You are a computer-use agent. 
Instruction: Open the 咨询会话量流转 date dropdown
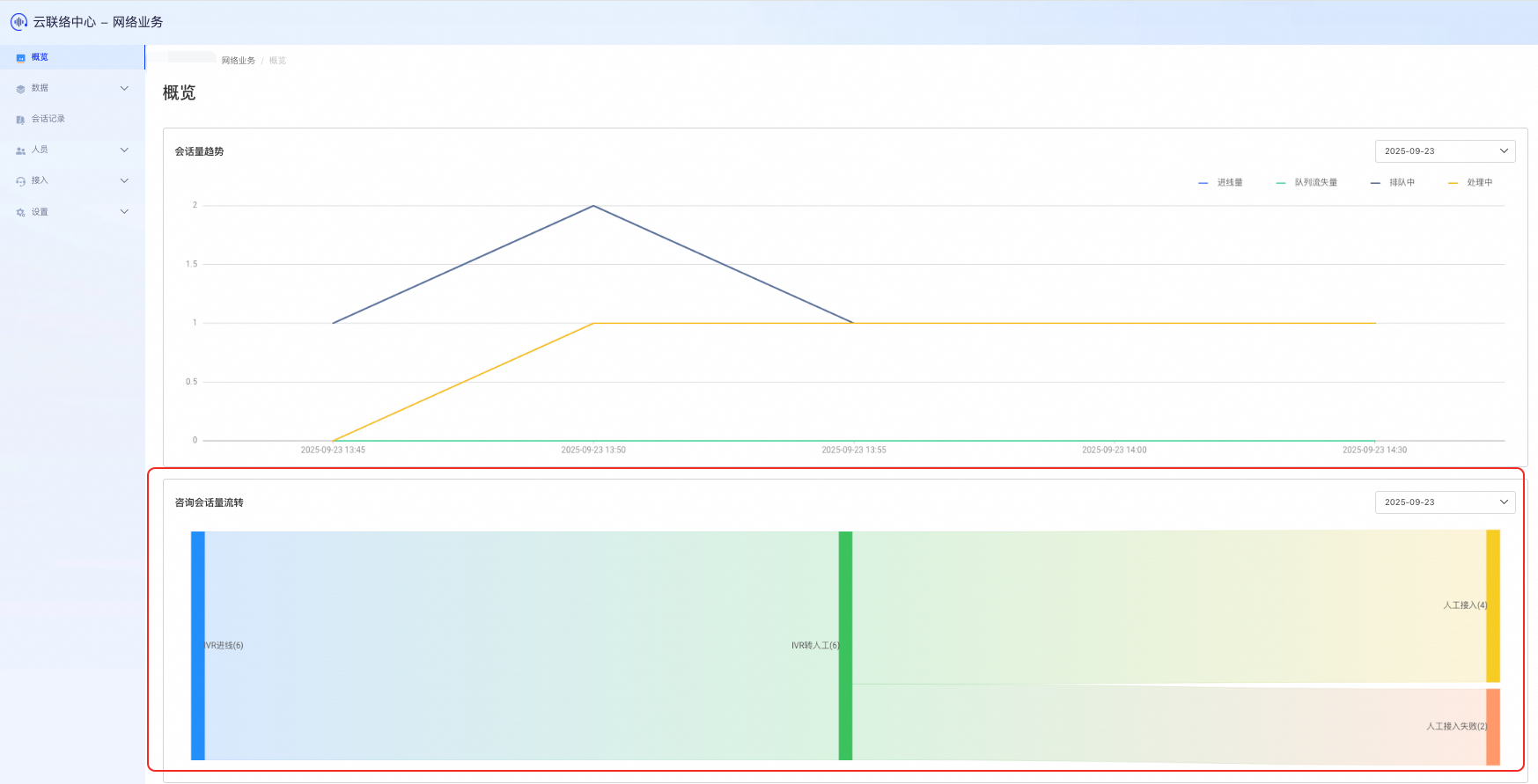pyautogui.click(x=1445, y=502)
